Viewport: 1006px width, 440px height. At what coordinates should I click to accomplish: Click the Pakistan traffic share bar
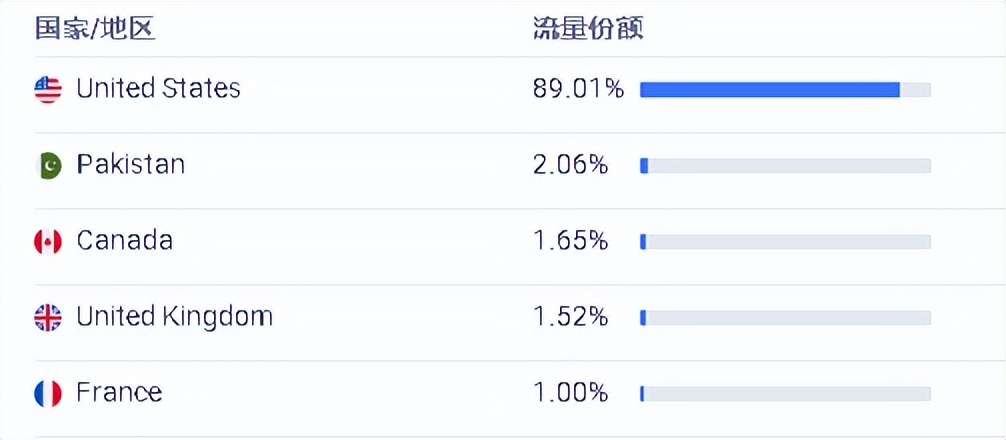pos(785,166)
